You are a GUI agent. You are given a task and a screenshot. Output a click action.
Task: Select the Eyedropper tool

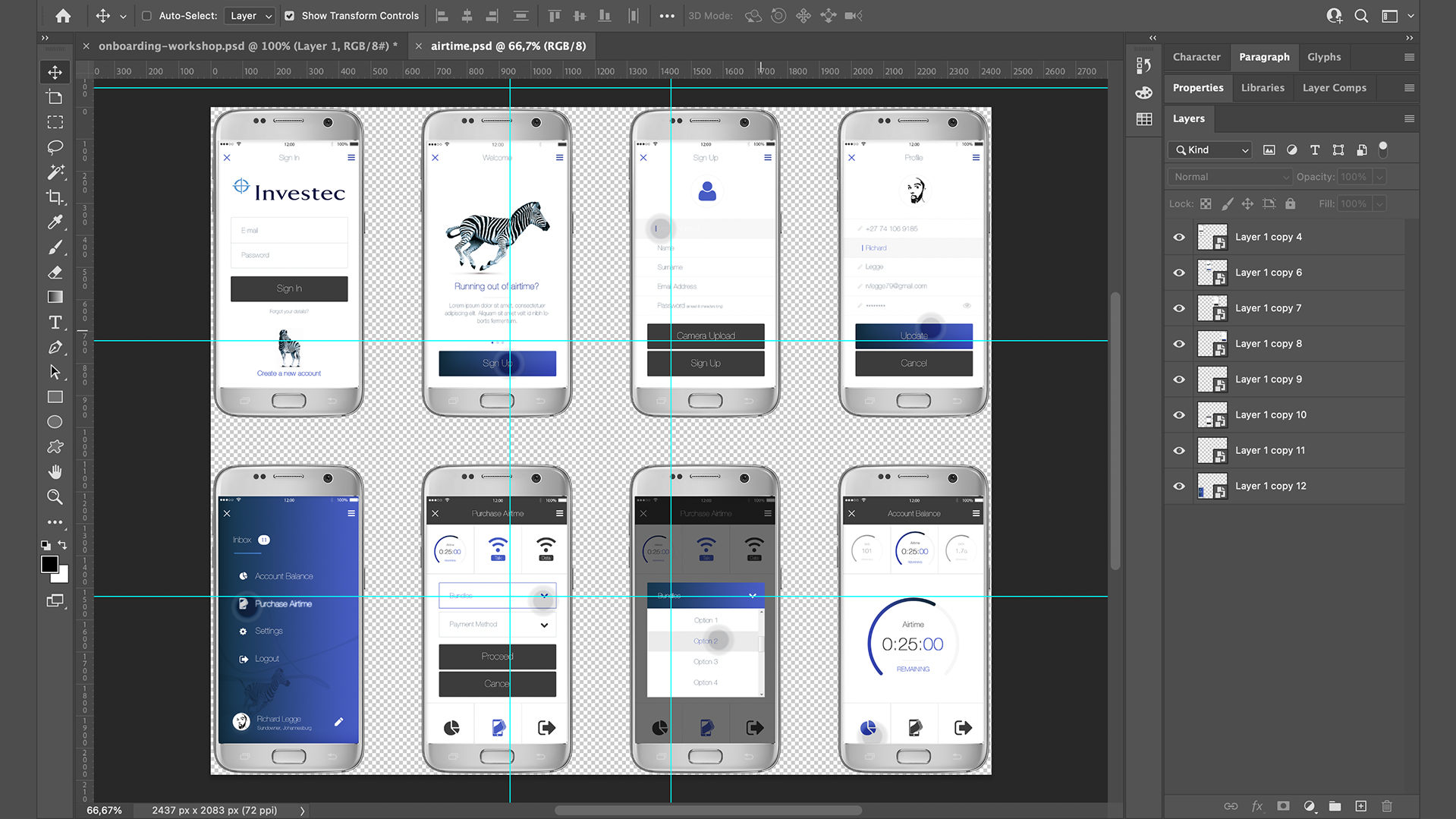click(x=55, y=222)
